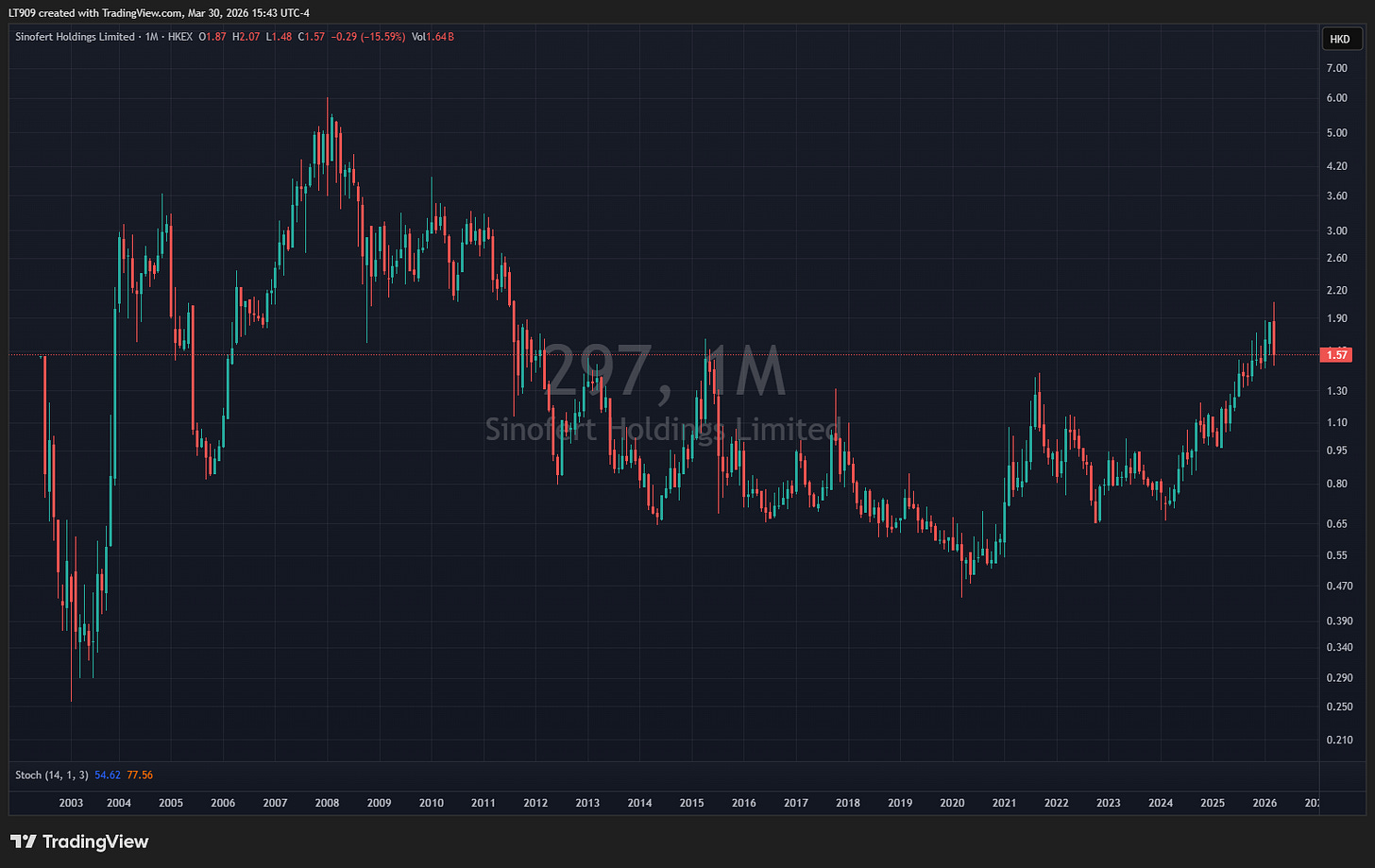
Task: Click the TradingView wordmark at the bottom
Action: [95, 842]
